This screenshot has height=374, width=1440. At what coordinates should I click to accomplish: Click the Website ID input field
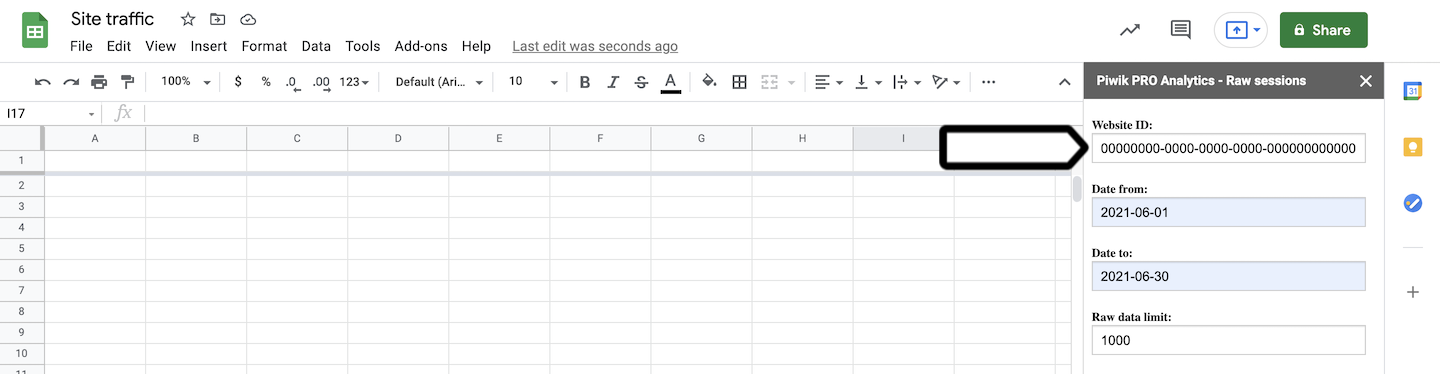coord(1228,149)
